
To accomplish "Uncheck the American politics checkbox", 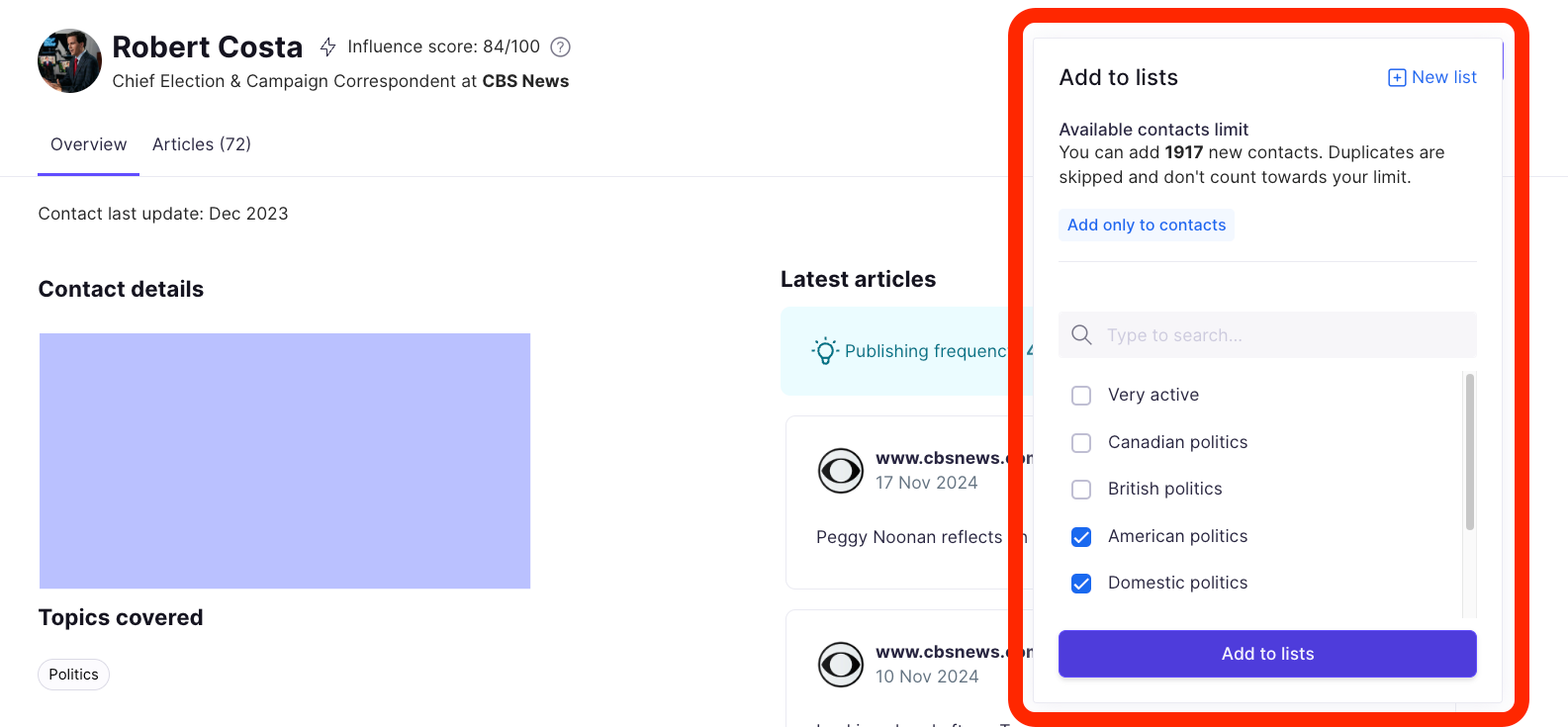I will coord(1081,536).
